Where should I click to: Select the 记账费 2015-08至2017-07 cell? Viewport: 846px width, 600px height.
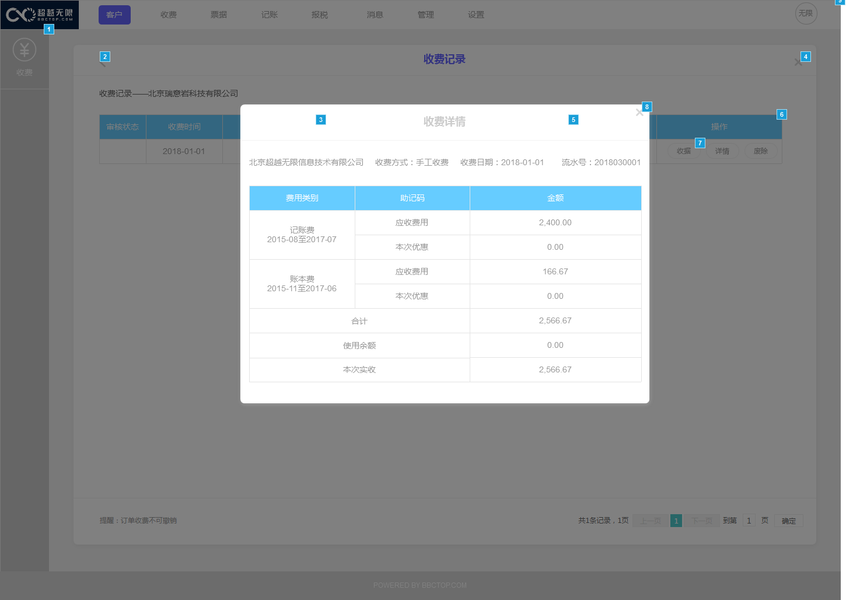click(302, 235)
